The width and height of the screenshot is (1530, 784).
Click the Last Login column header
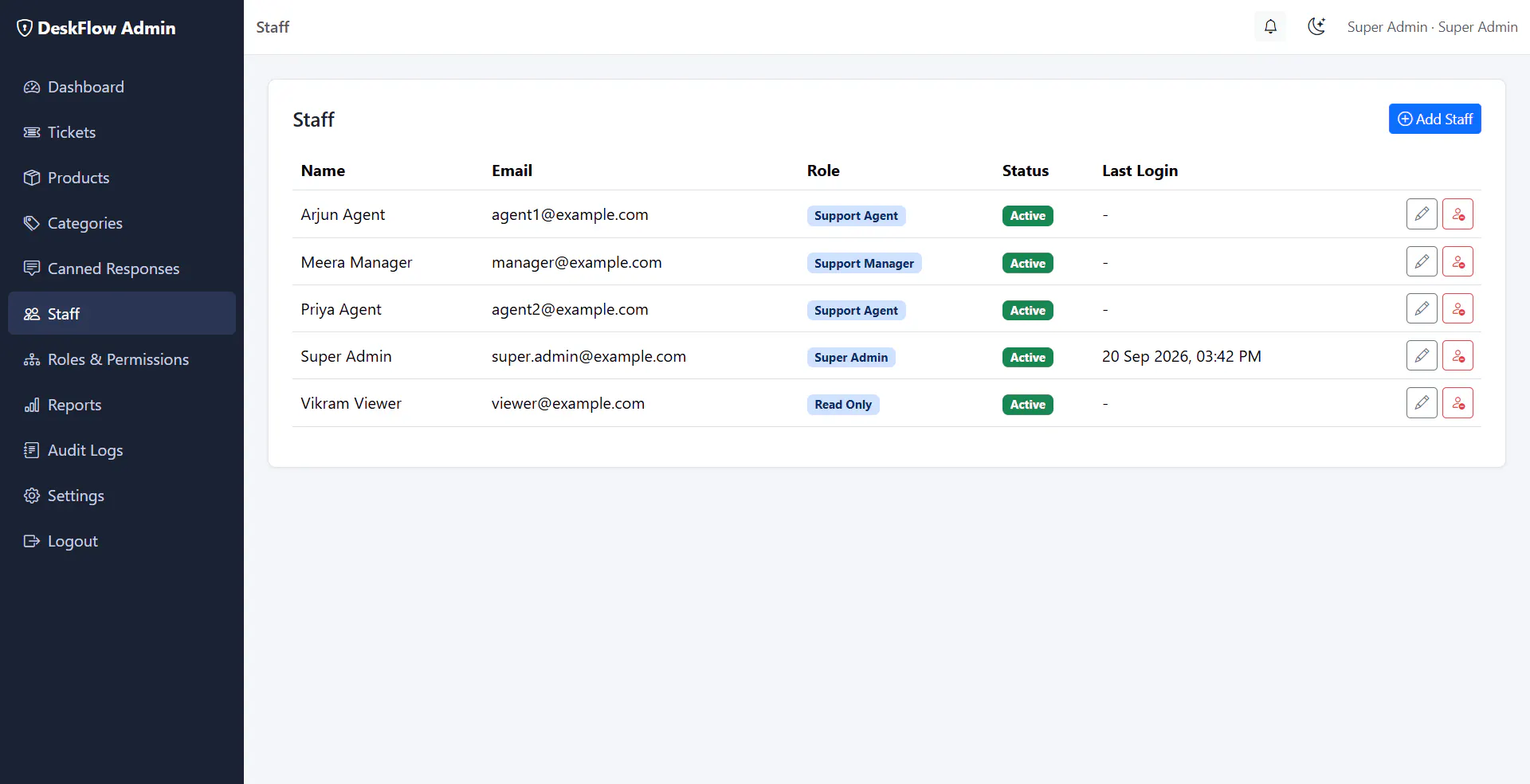(x=1140, y=171)
